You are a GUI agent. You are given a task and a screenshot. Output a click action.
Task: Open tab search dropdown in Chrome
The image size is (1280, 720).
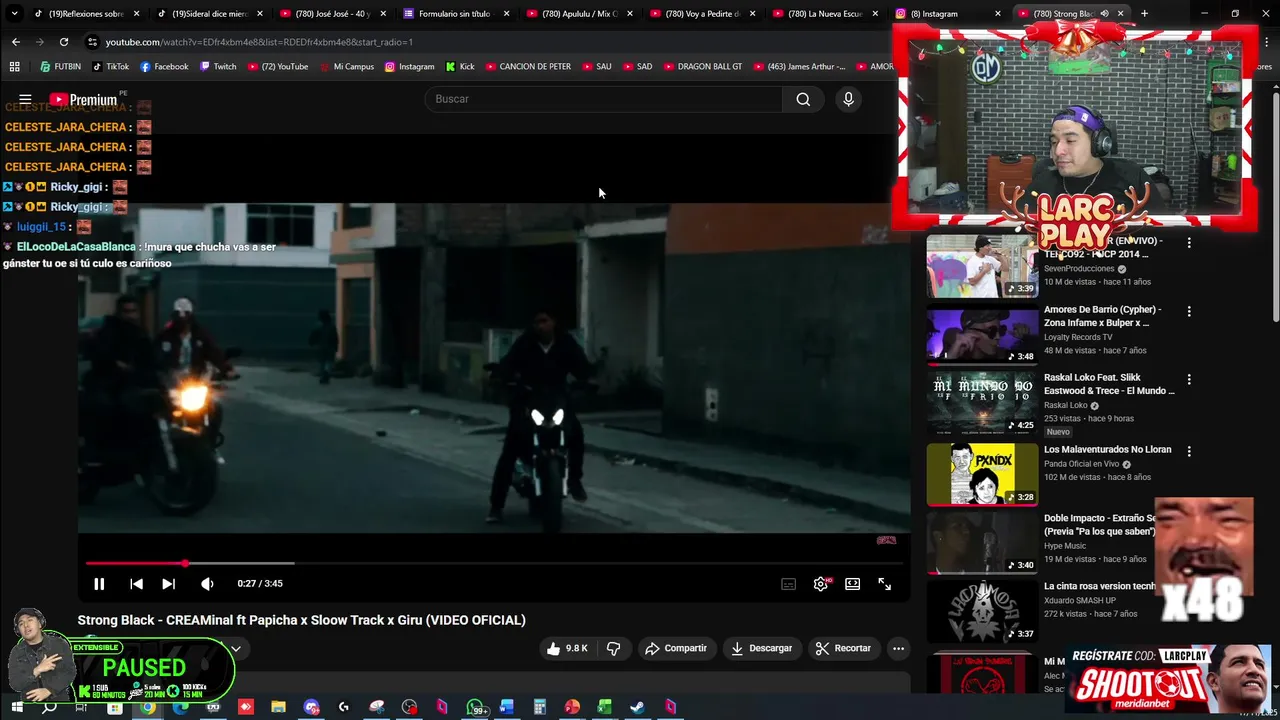[x=14, y=14]
